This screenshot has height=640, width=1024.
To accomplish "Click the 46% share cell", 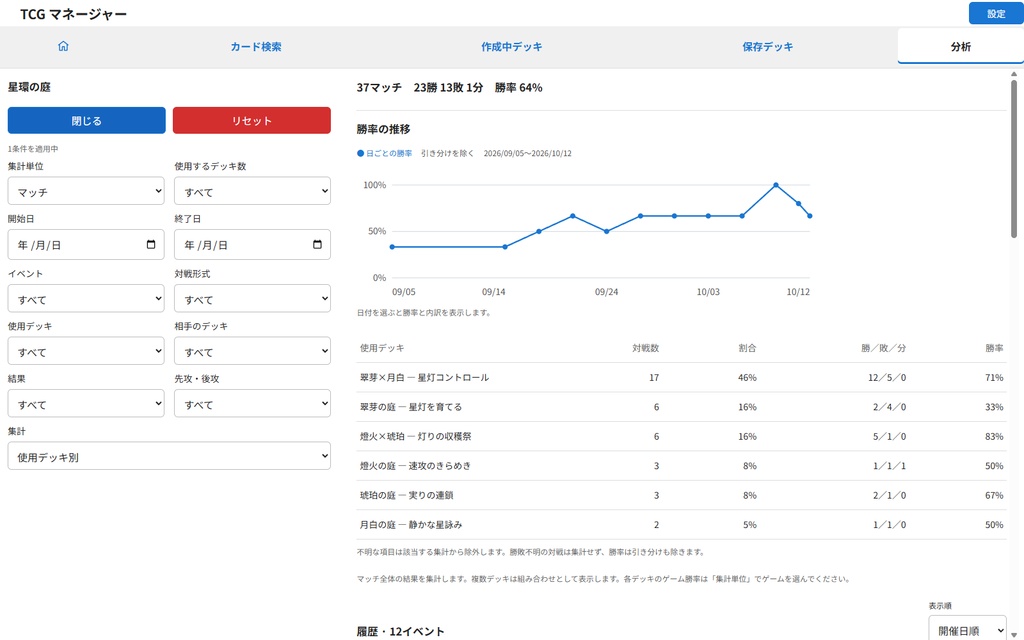I will pos(747,377).
